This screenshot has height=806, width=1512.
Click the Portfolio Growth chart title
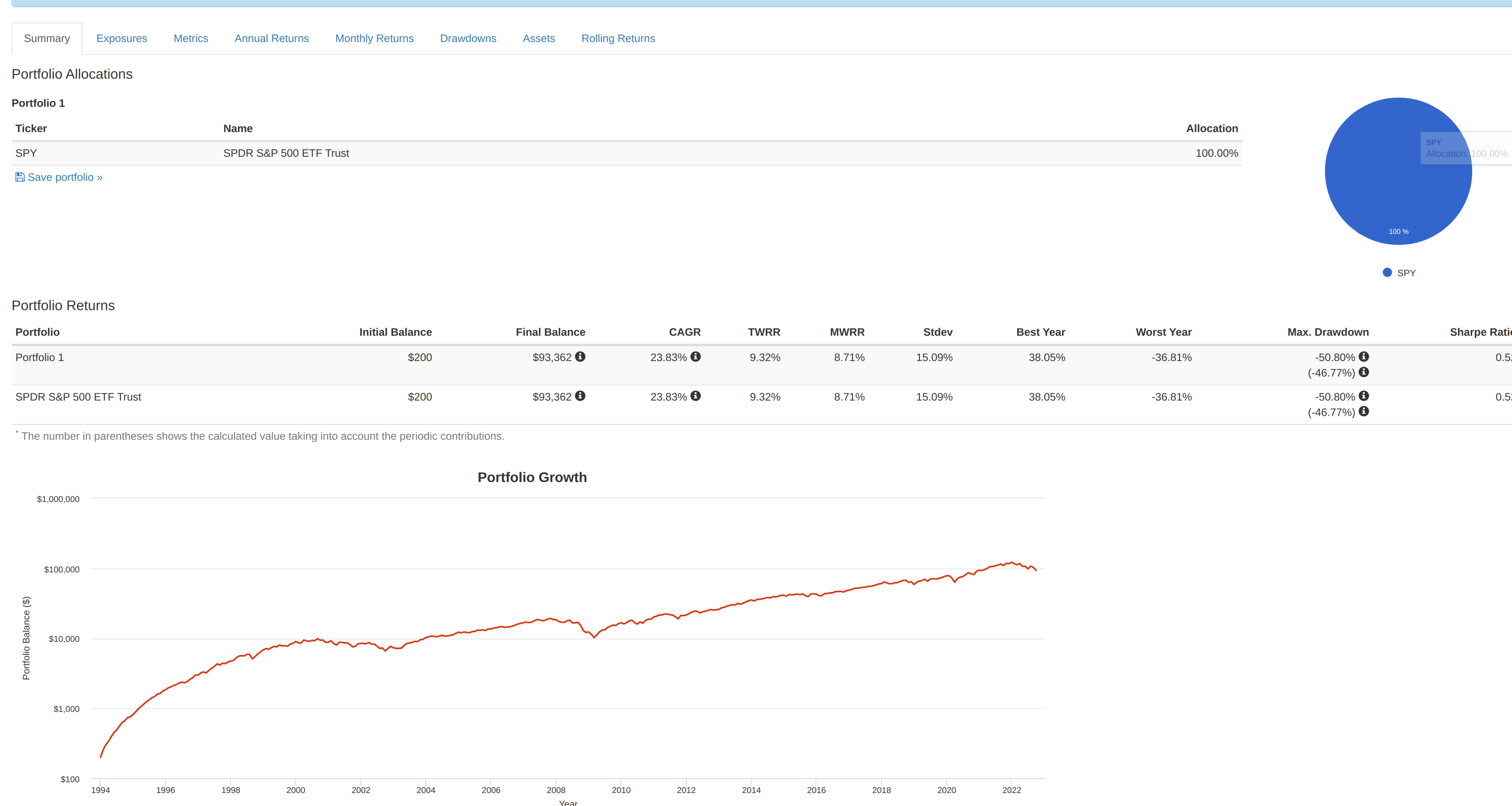coord(532,477)
